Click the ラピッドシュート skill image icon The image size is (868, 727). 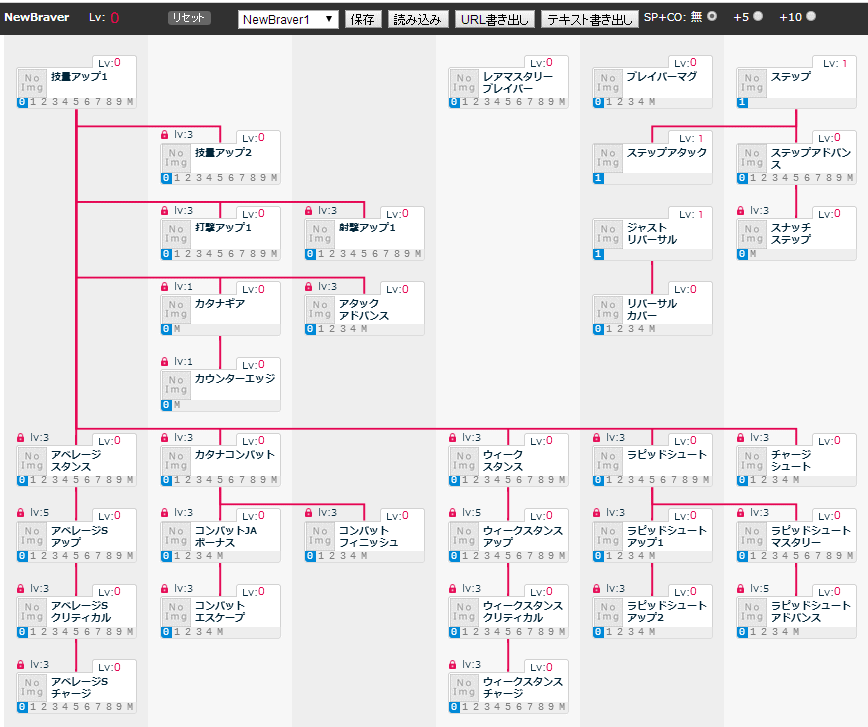click(608, 461)
